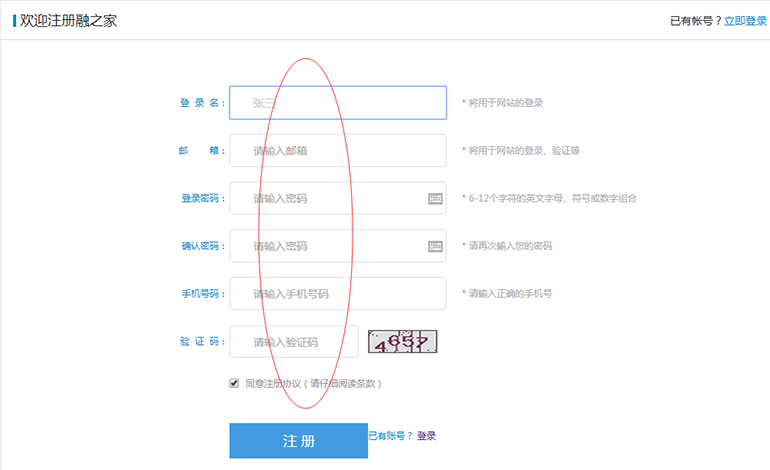Refresh the captcha image
The image size is (770, 470).
[403, 342]
